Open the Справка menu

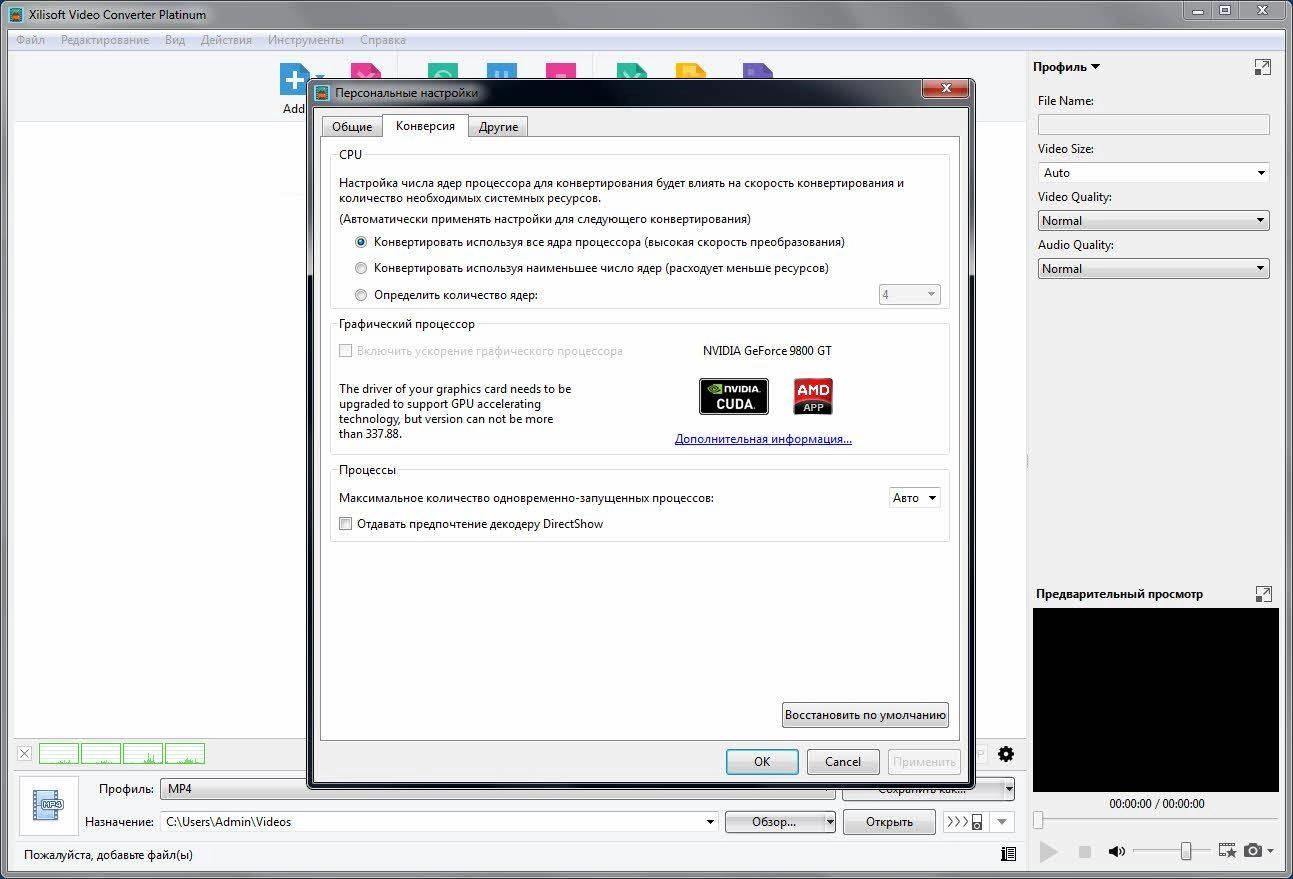click(x=382, y=40)
